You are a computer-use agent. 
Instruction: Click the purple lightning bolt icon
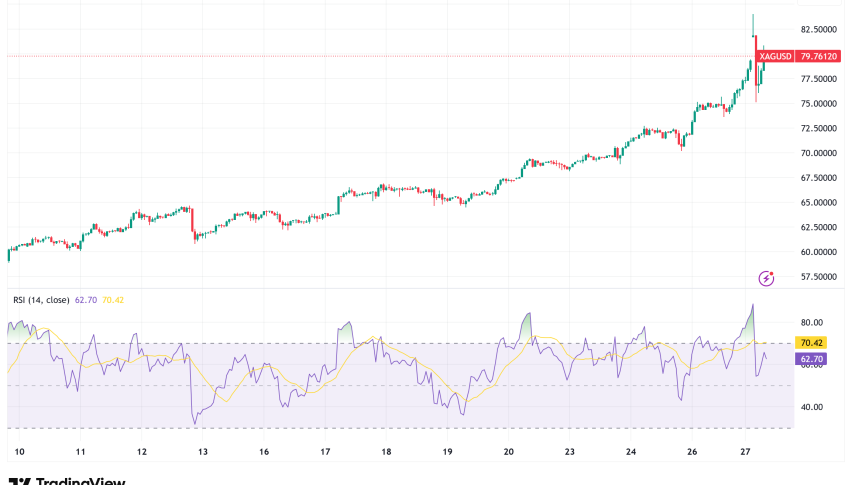pos(767,278)
